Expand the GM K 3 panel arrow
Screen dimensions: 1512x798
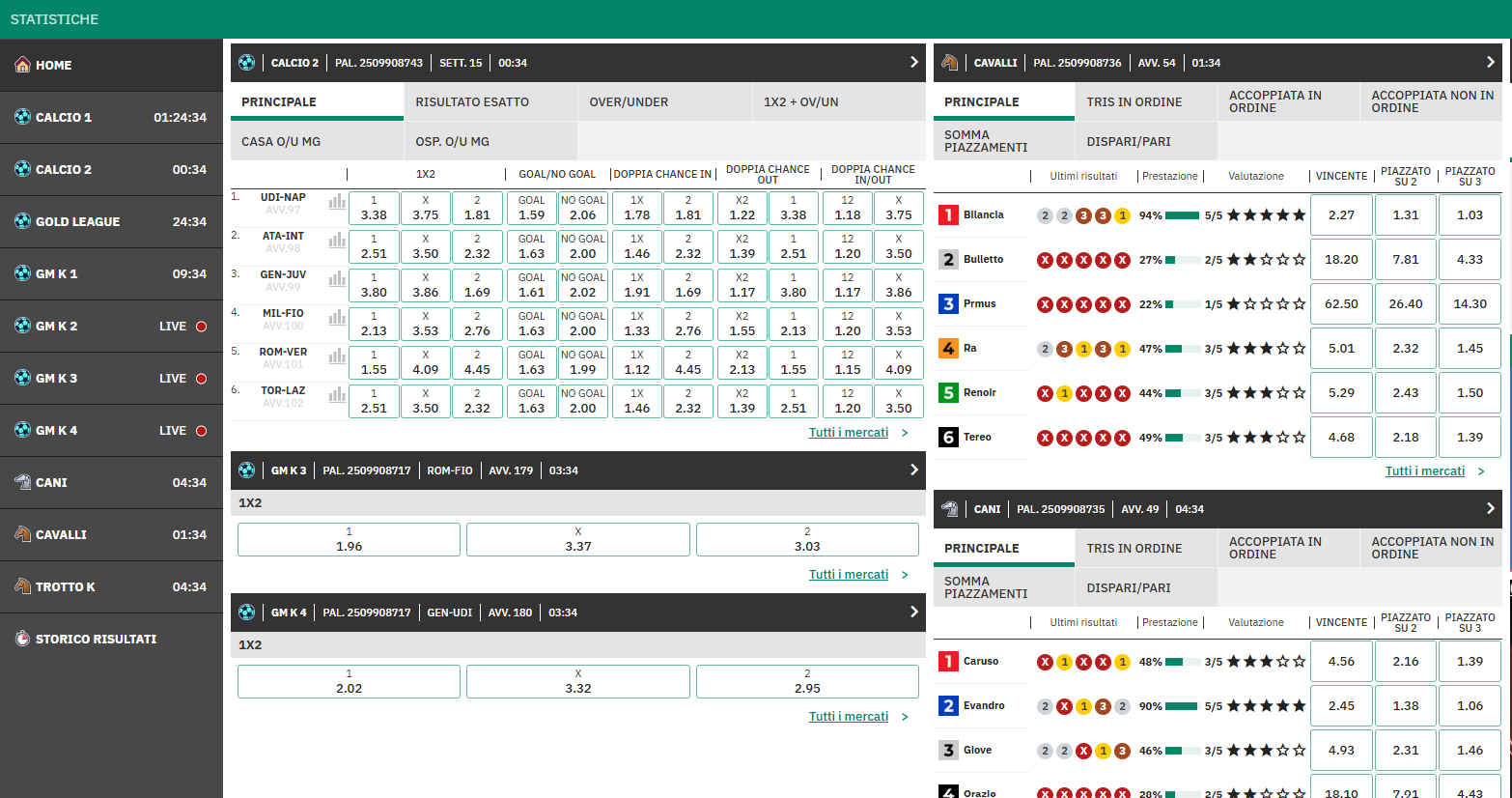913,470
